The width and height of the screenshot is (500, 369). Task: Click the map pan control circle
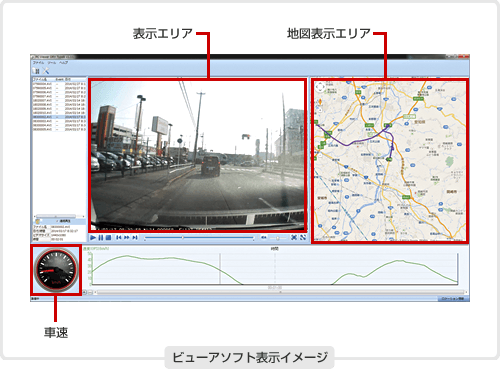(320, 87)
